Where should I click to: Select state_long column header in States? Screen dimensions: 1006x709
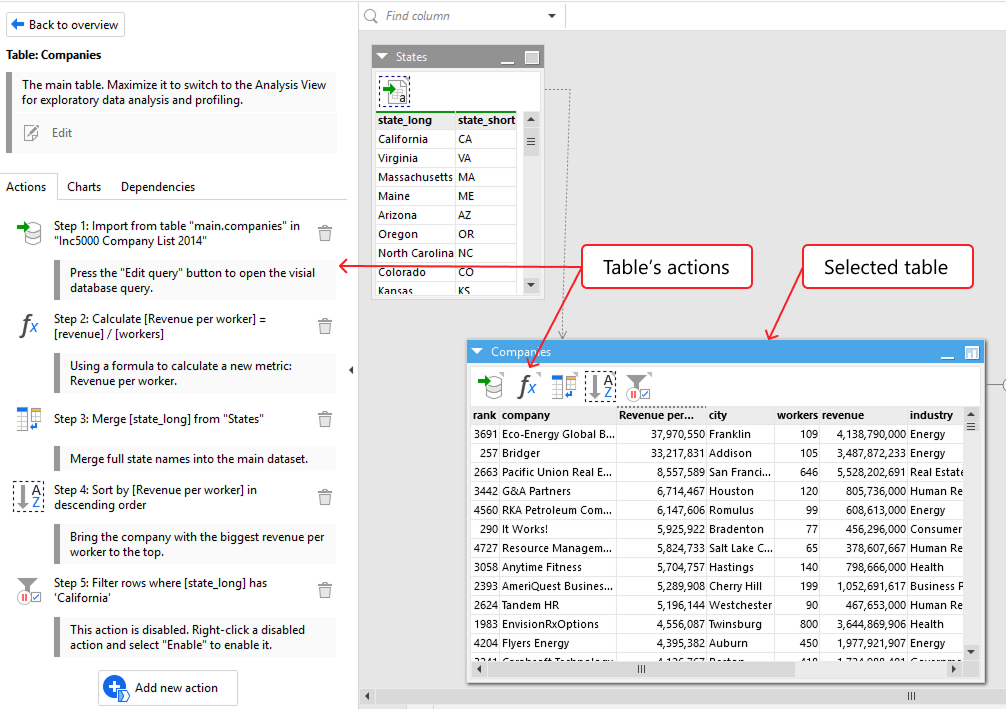pos(415,120)
